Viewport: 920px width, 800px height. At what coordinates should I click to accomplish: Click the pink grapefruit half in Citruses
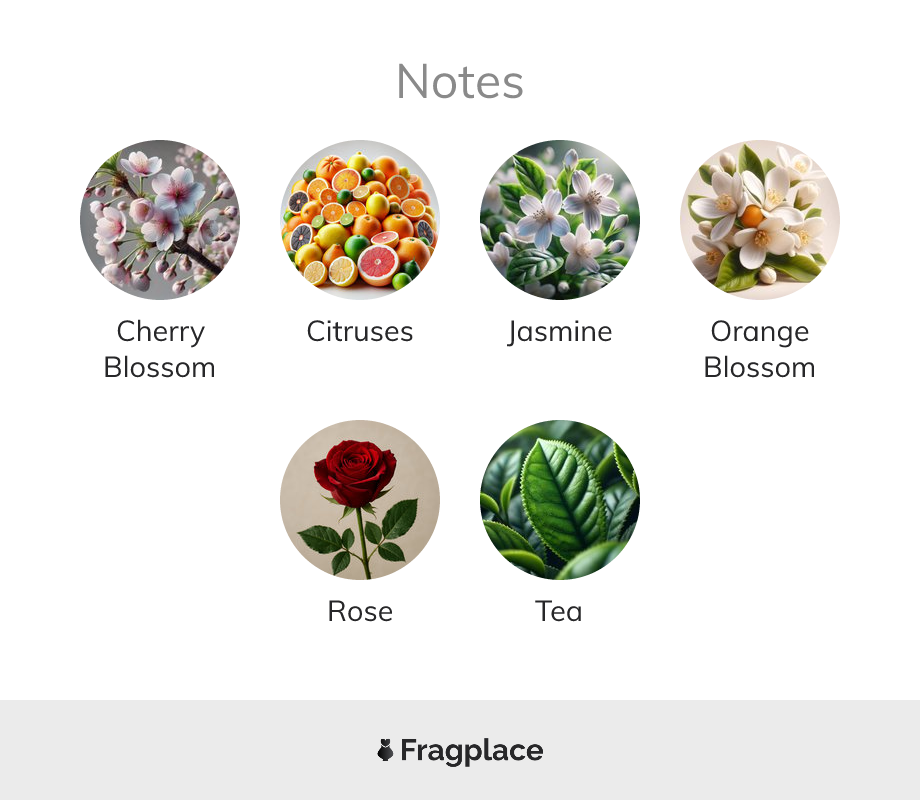point(378,265)
